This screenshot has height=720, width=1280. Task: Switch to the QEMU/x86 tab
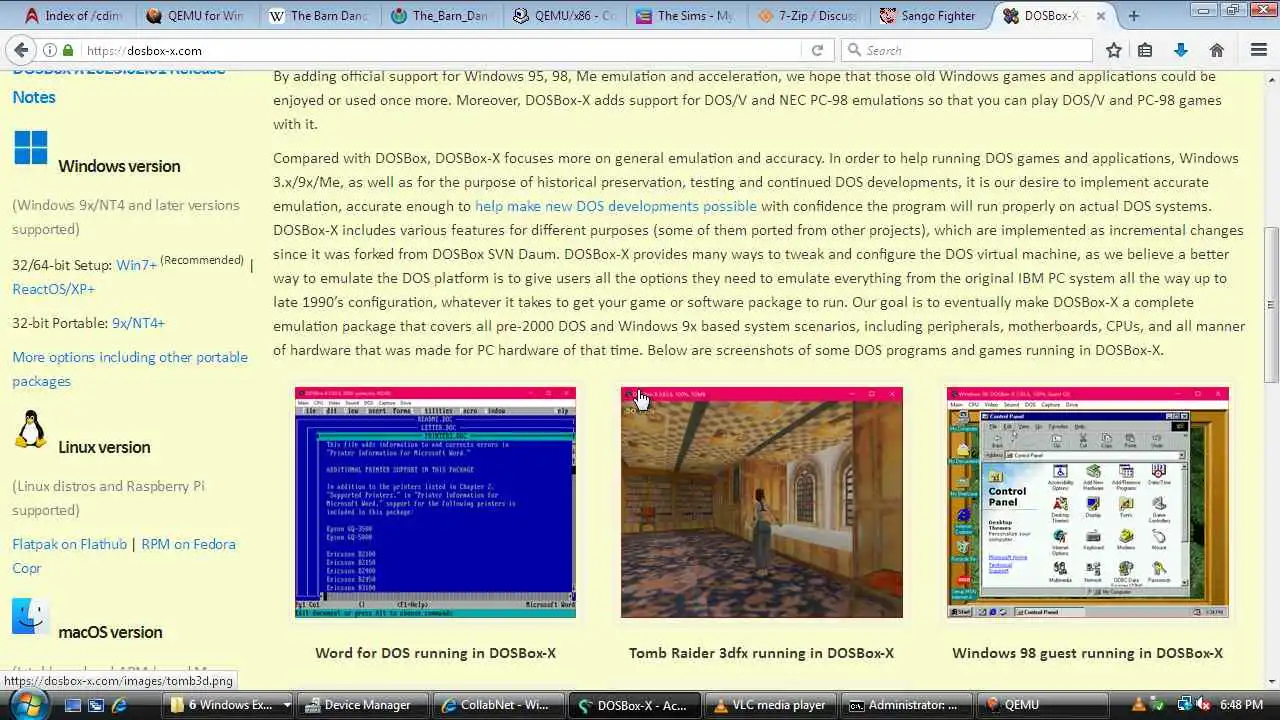563,16
